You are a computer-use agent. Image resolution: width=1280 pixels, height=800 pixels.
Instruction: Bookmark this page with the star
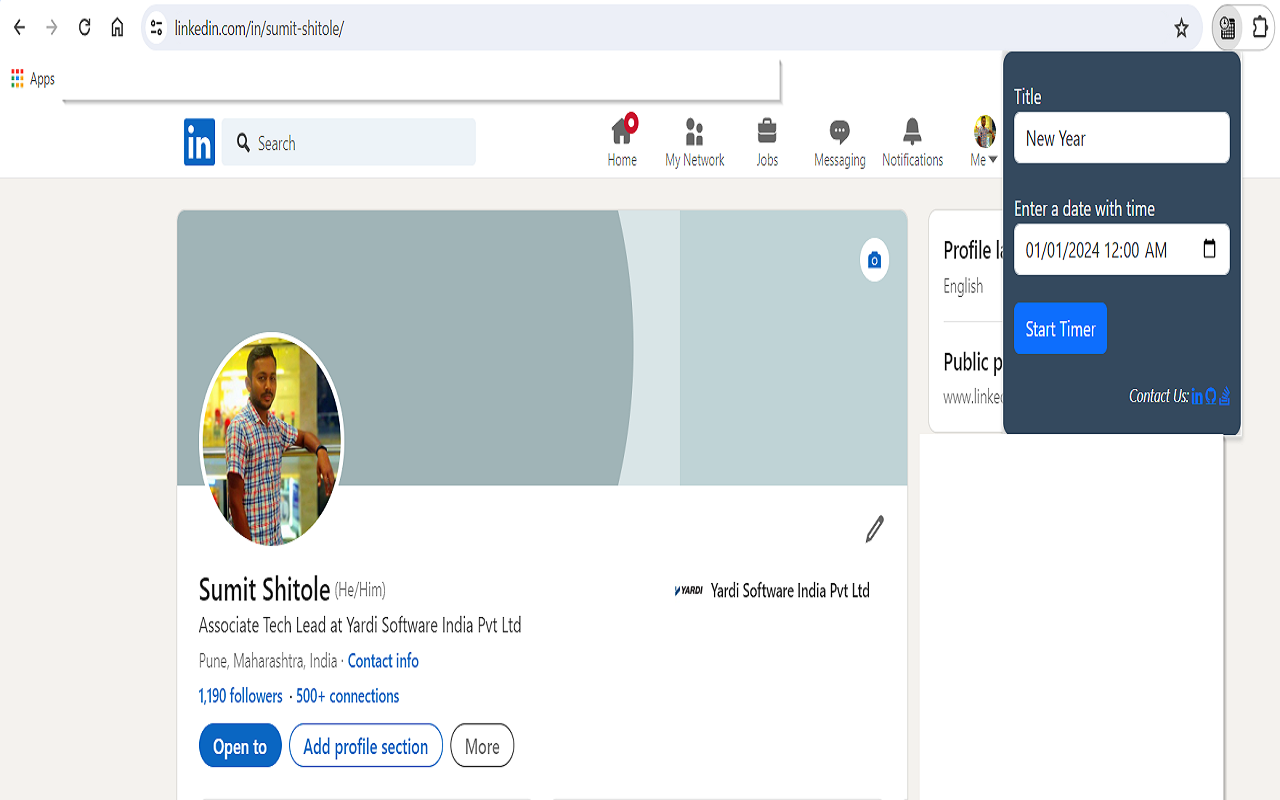1181,28
